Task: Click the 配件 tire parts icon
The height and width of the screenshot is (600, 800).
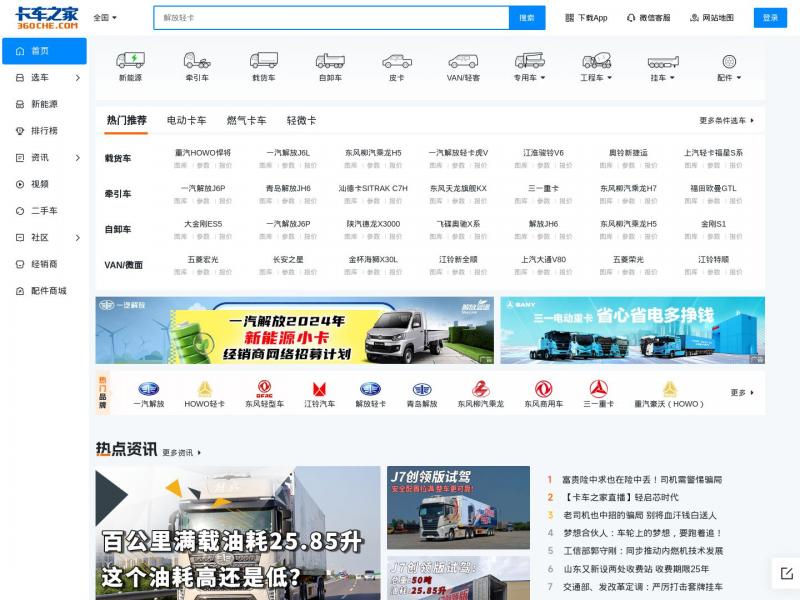Action: coord(729,61)
